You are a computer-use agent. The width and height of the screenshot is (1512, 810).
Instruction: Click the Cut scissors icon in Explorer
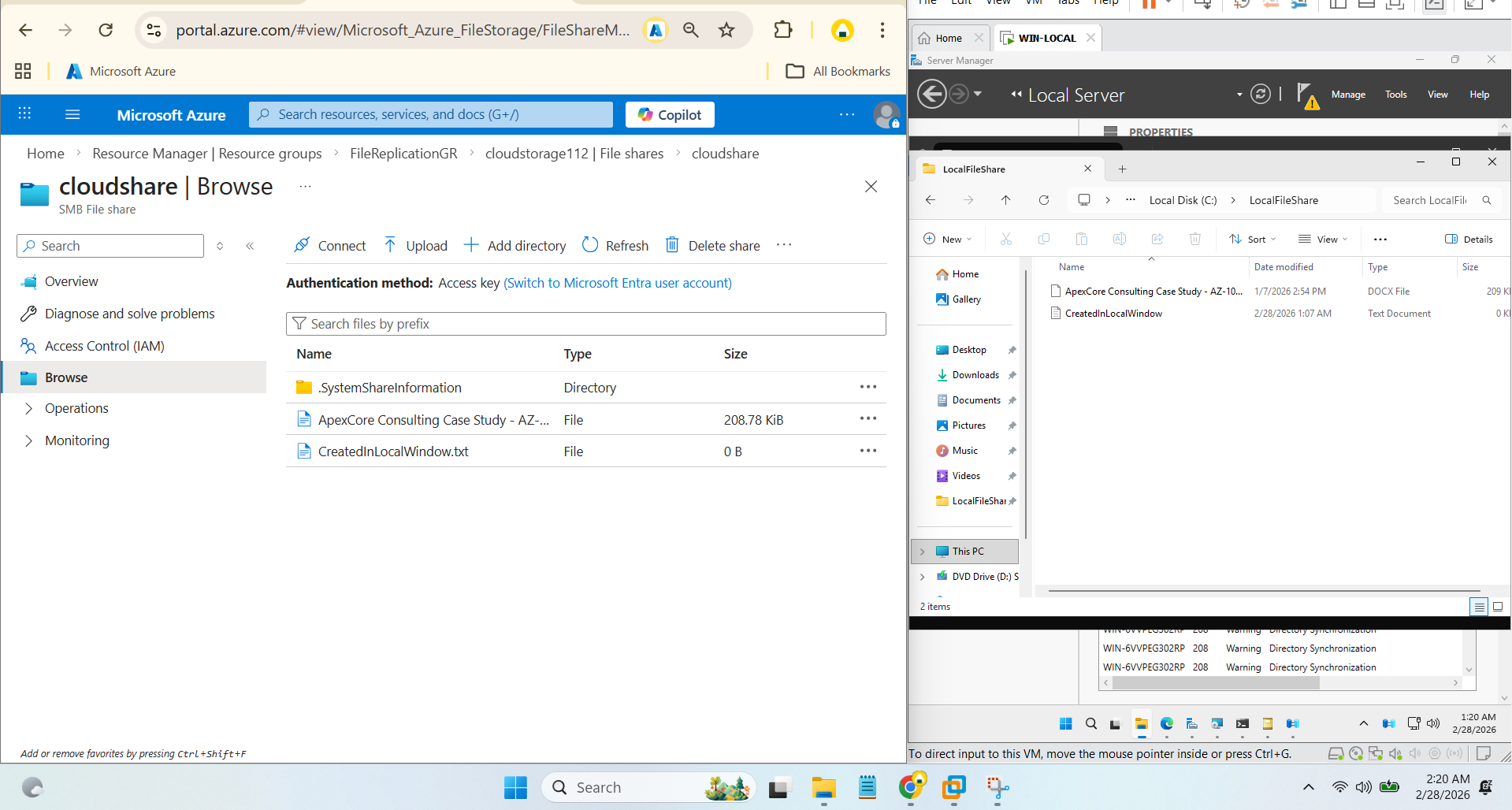tap(1006, 239)
